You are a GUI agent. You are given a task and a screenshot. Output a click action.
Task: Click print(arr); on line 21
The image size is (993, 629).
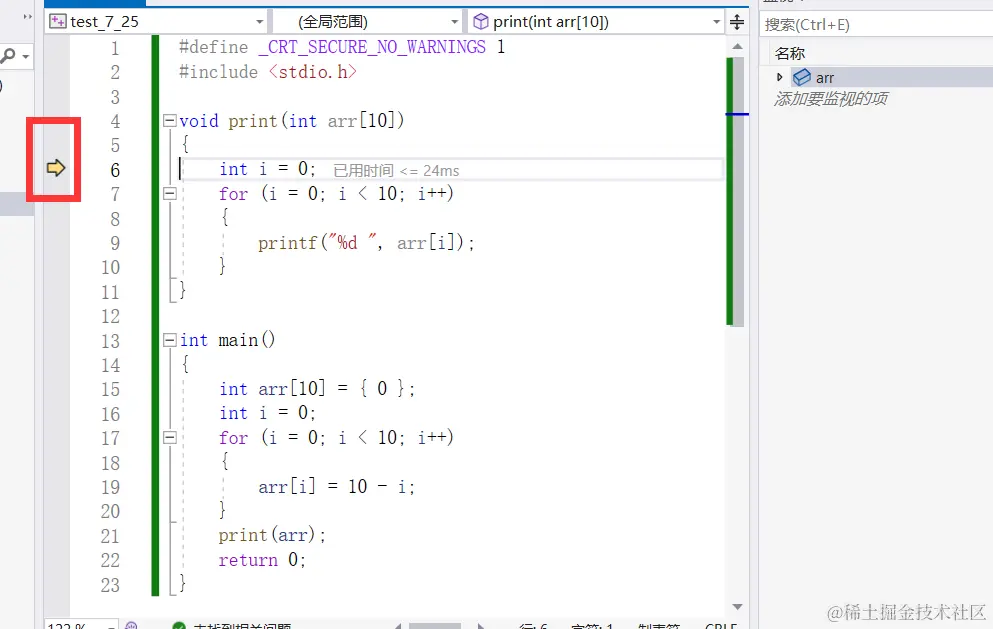(272, 535)
